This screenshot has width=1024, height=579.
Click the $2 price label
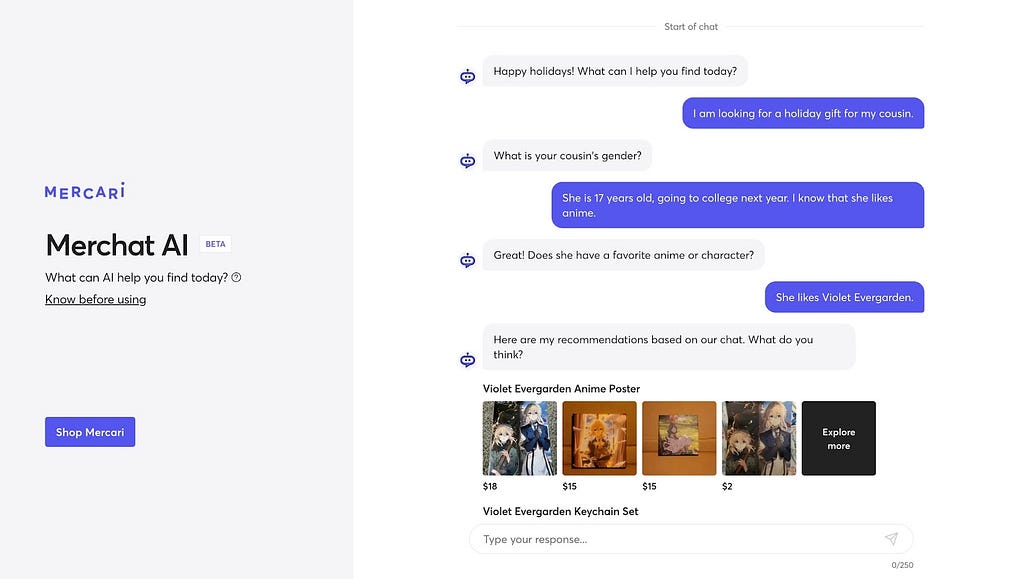coord(727,486)
